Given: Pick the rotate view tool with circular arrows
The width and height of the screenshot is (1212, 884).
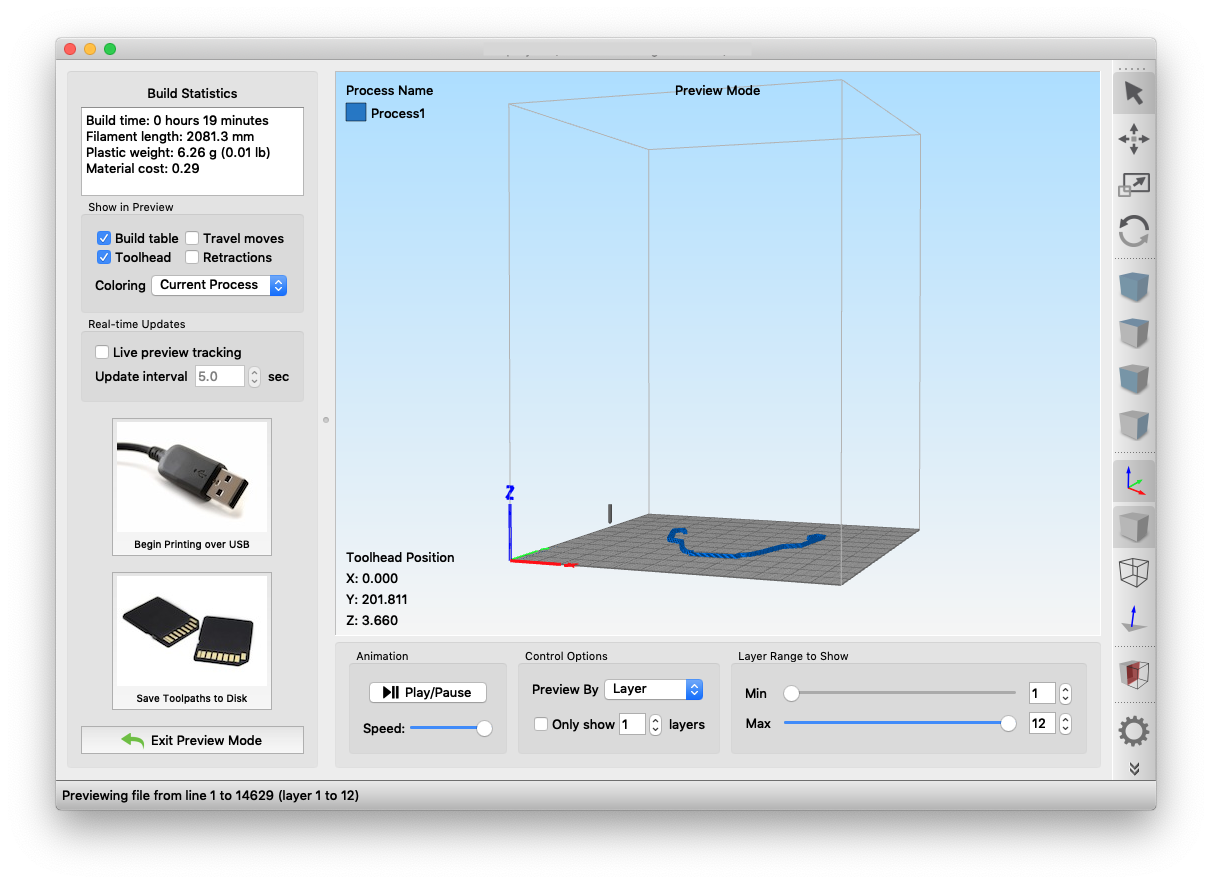Looking at the screenshot, I should pyautogui.click(x=1133, y=232).
